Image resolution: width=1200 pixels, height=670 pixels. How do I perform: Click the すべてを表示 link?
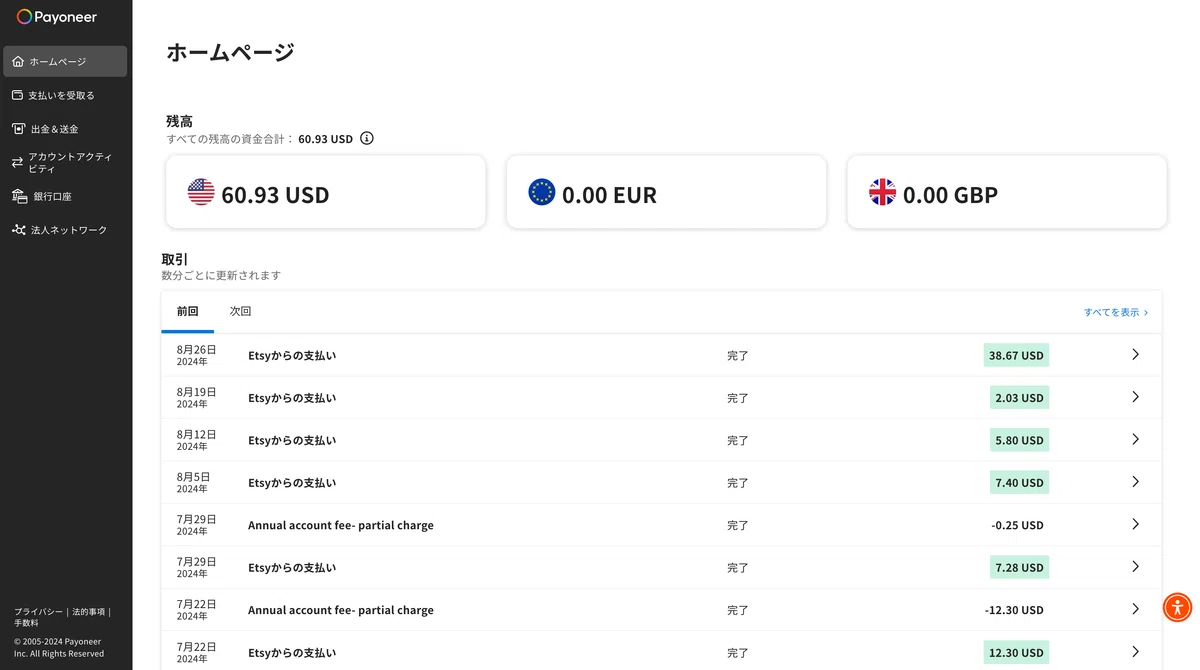(1116, 312)
